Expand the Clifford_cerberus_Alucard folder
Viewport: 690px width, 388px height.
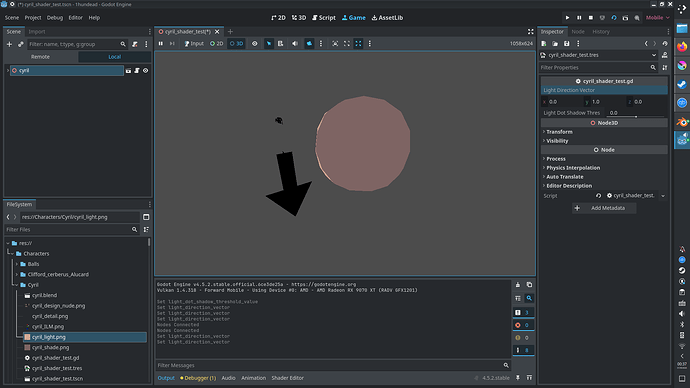click(x=17, y=275)
